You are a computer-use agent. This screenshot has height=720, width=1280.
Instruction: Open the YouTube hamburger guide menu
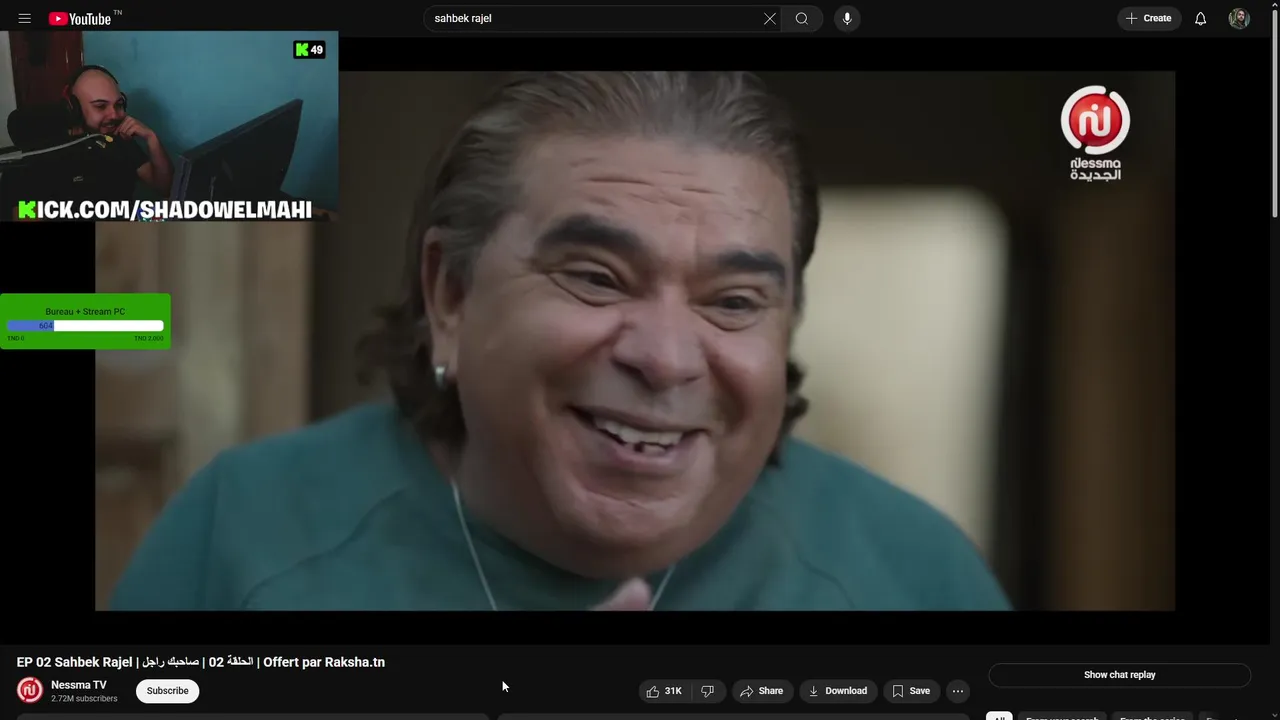click(25, 18)
